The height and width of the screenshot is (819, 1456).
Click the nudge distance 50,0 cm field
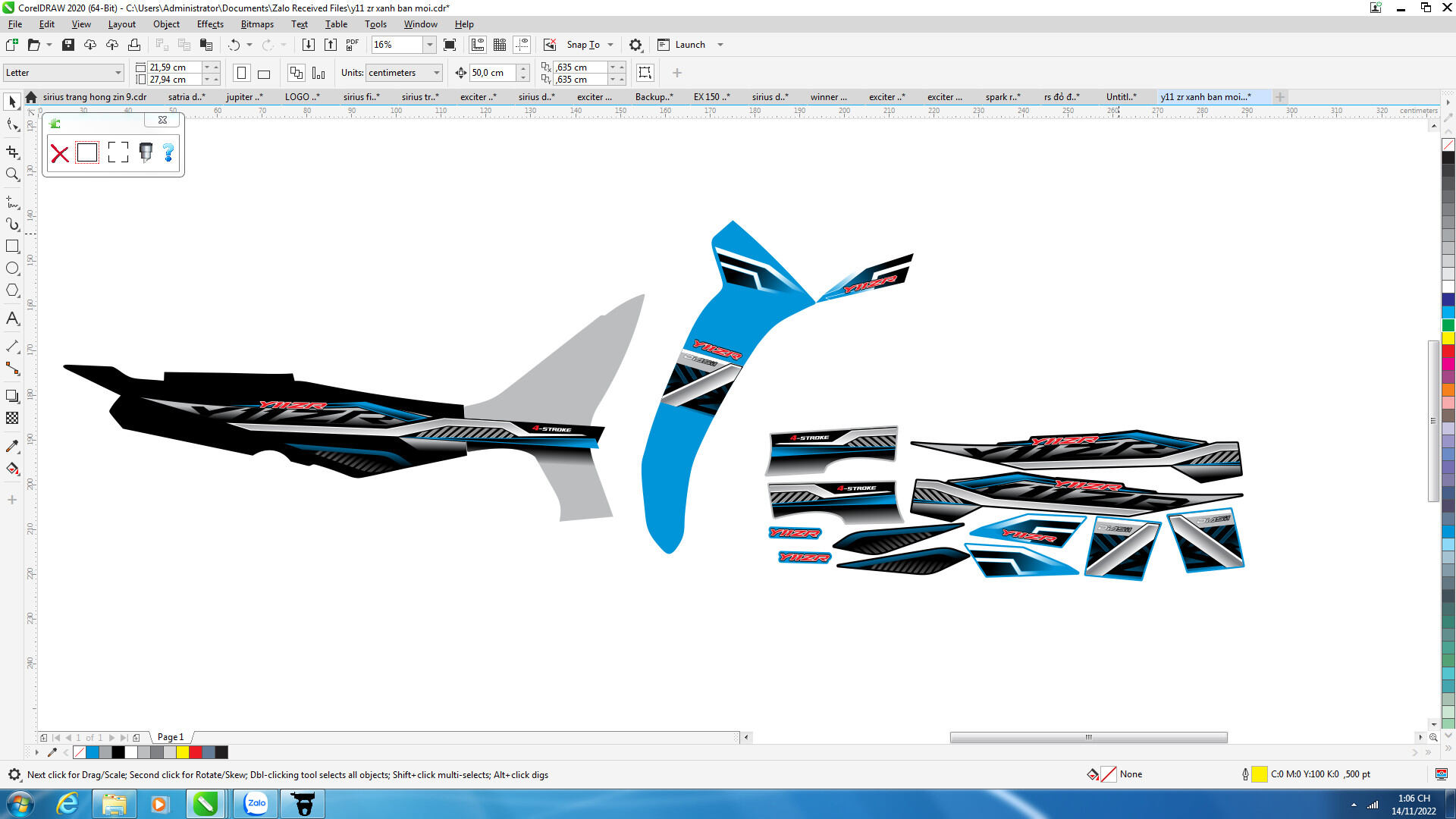492,73
